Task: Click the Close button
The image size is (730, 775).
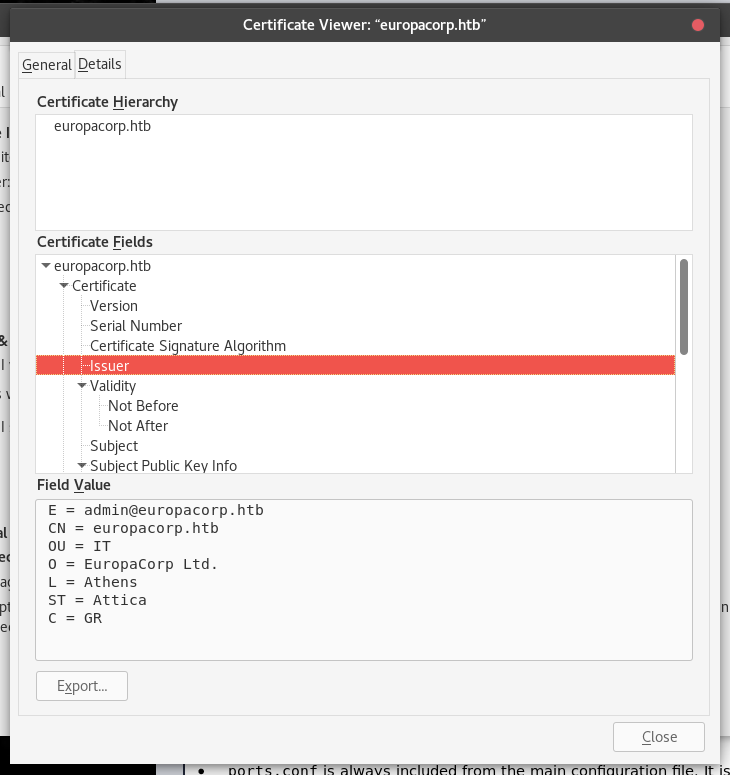Action: pos(659,737)
